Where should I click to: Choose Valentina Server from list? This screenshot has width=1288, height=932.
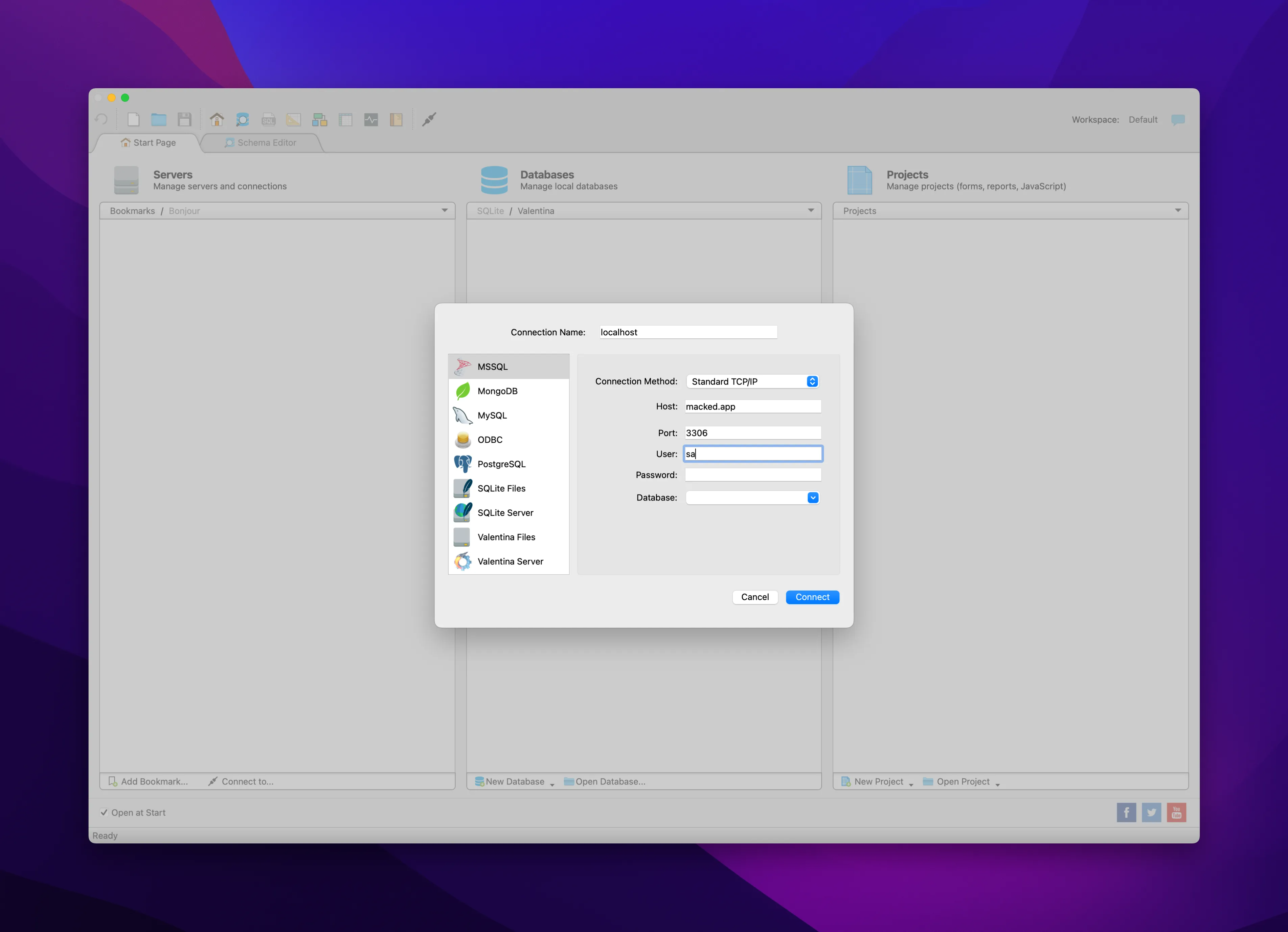click(x=510, y=561)
